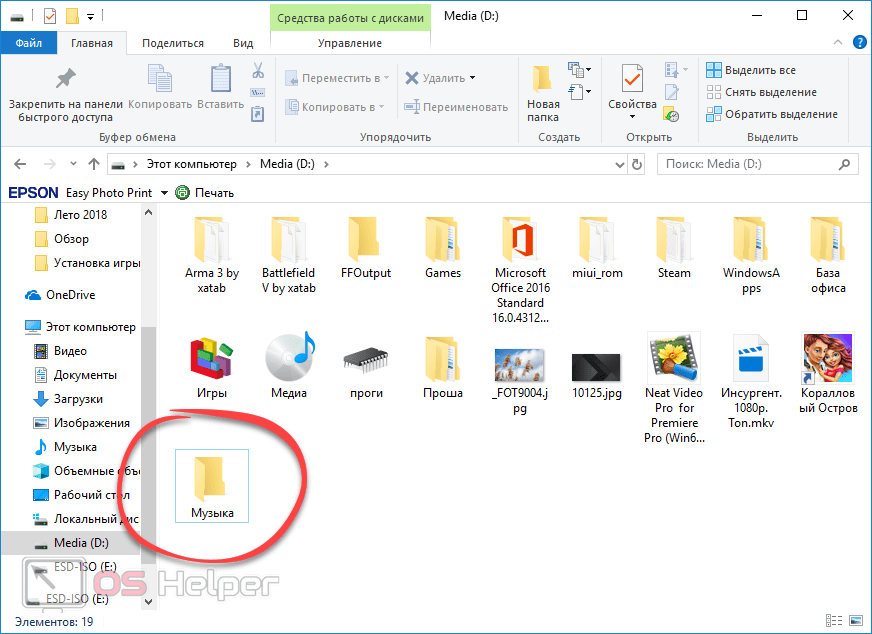Click the Up directory arrow
Image resolution: width=872 pixels, height=634 pixels.
[x=94, y=164]
